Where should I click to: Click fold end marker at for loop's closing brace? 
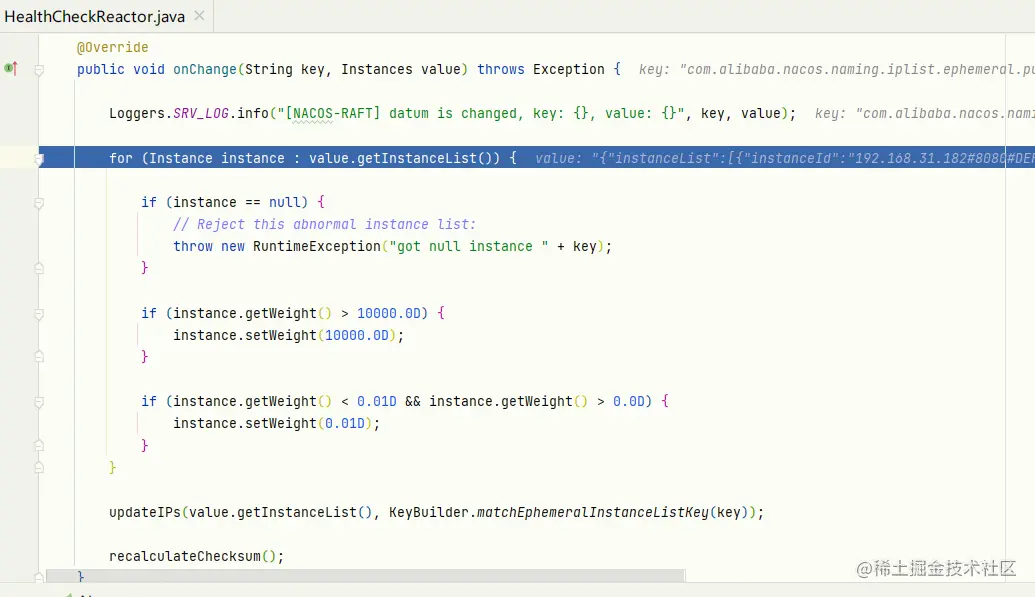[x=39, y=468]
